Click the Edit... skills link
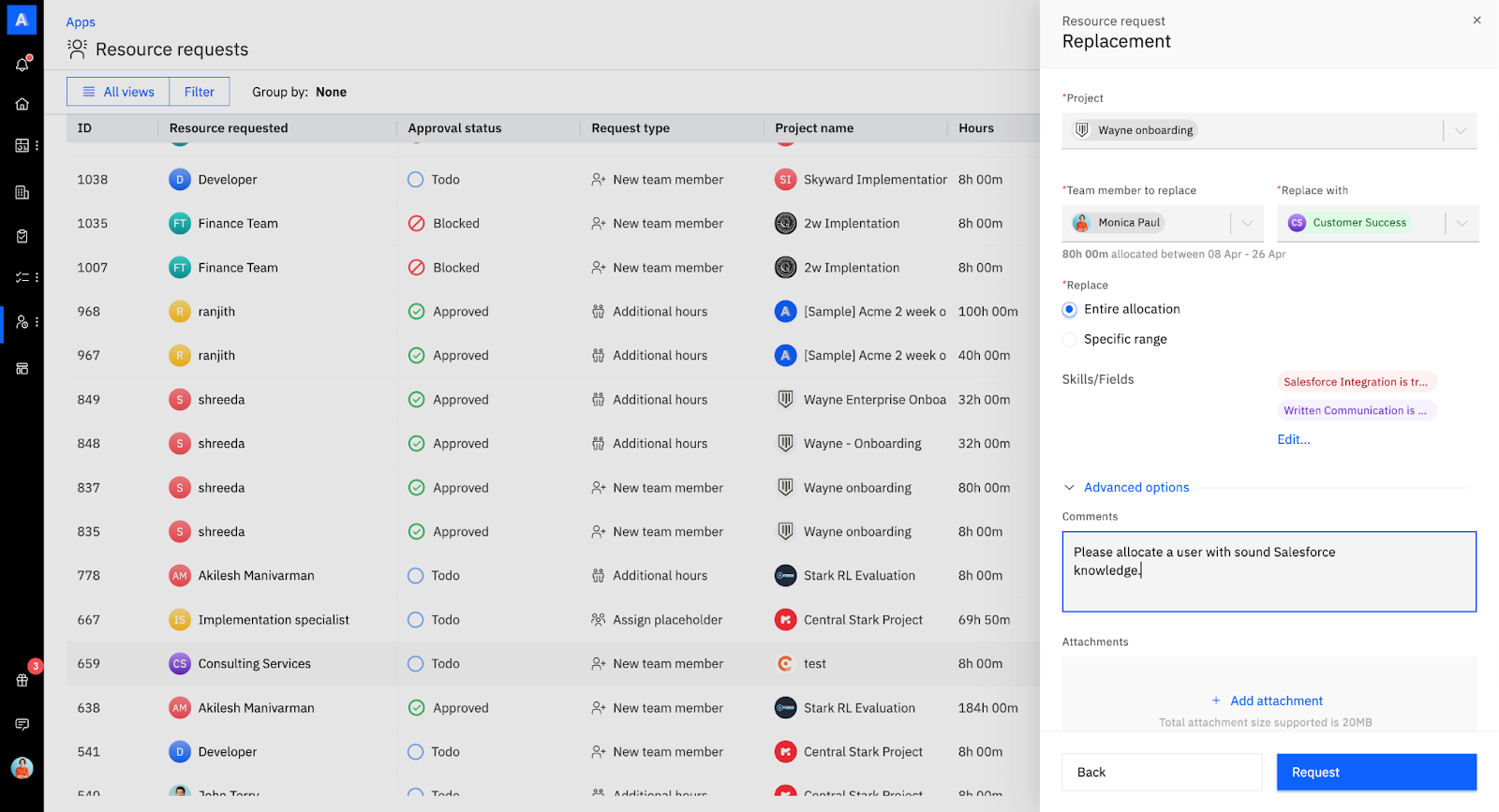This screenshot has width=1499, height=812. tap(1294, 439)
